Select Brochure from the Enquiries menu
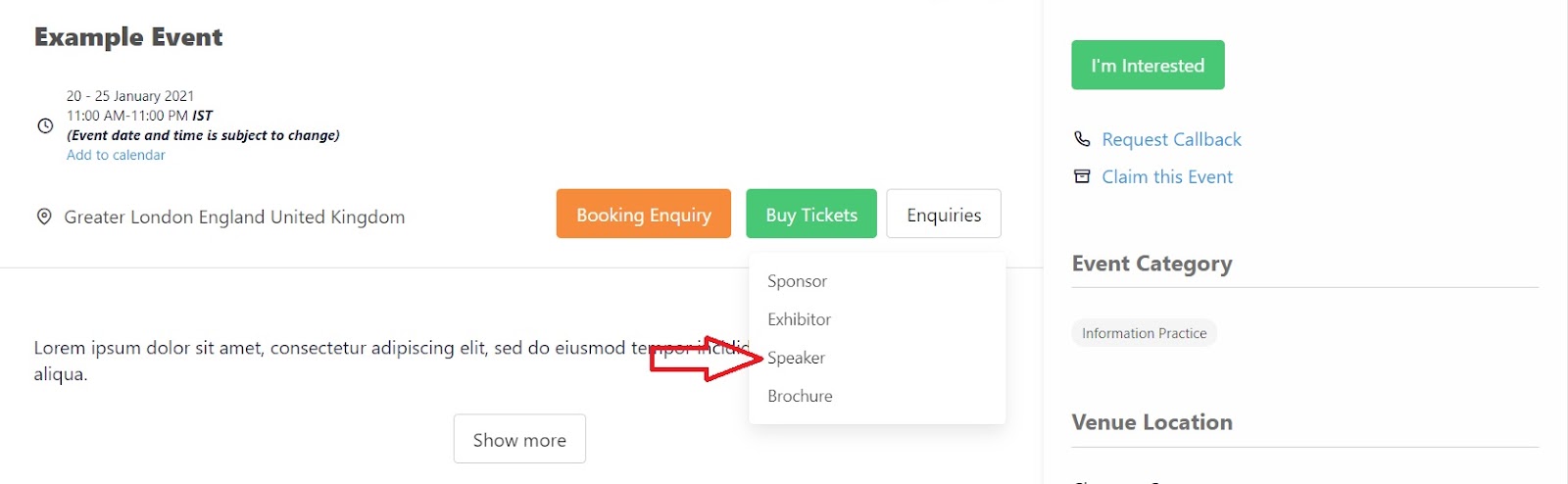Screen dimensions: 1568x484 800,396
